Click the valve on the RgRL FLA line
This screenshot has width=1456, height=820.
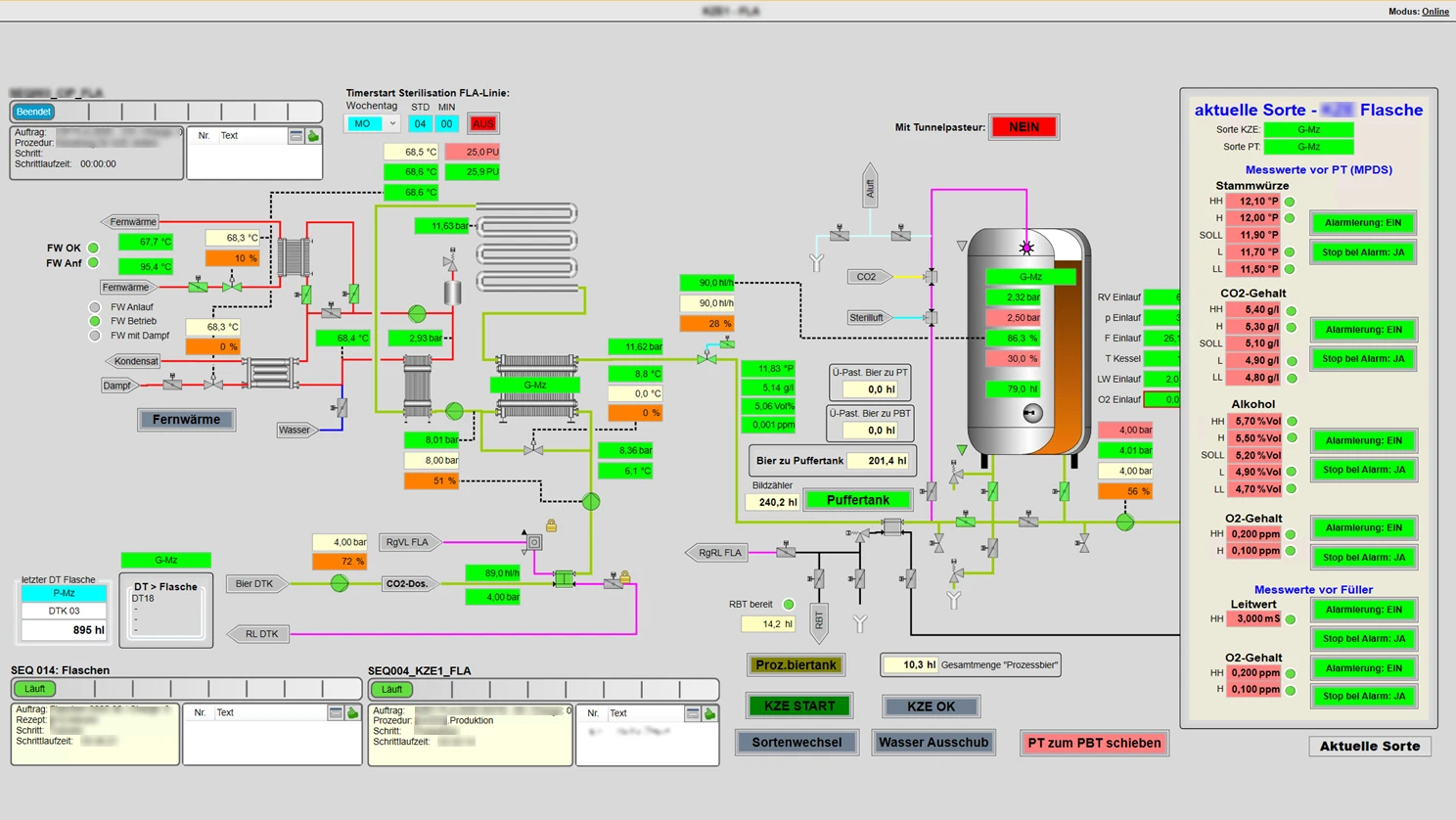coord(786,551)
